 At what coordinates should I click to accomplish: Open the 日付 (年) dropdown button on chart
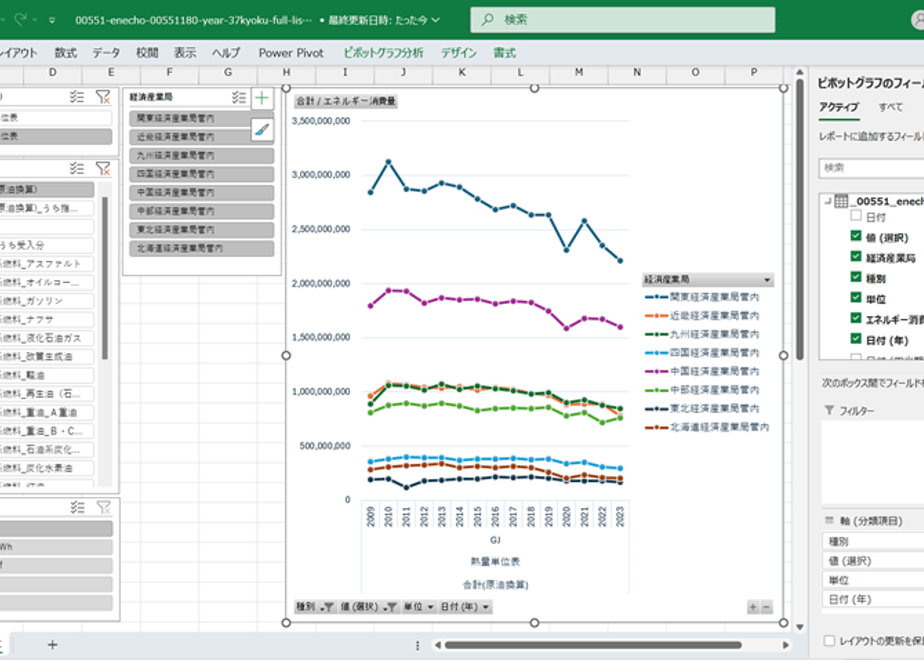click(x=464, y=607)
